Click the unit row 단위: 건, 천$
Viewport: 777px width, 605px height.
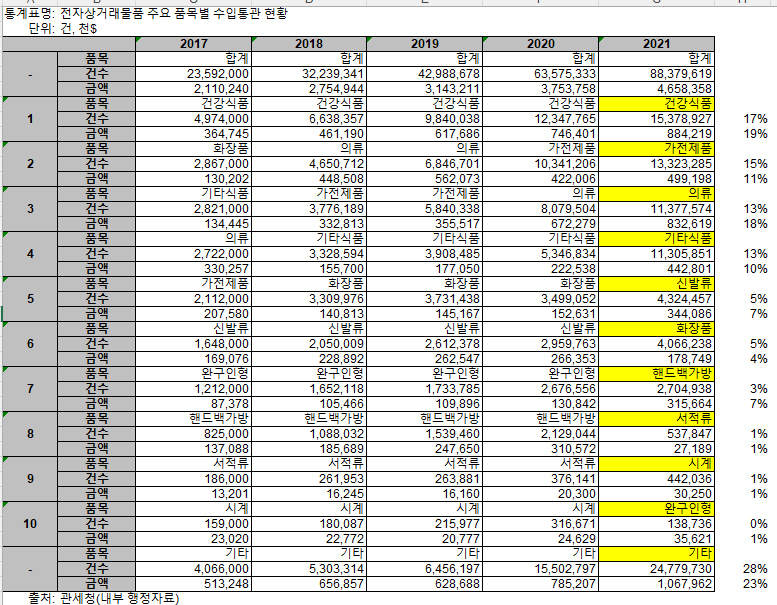pyautogui.click(x=62, y=29)
